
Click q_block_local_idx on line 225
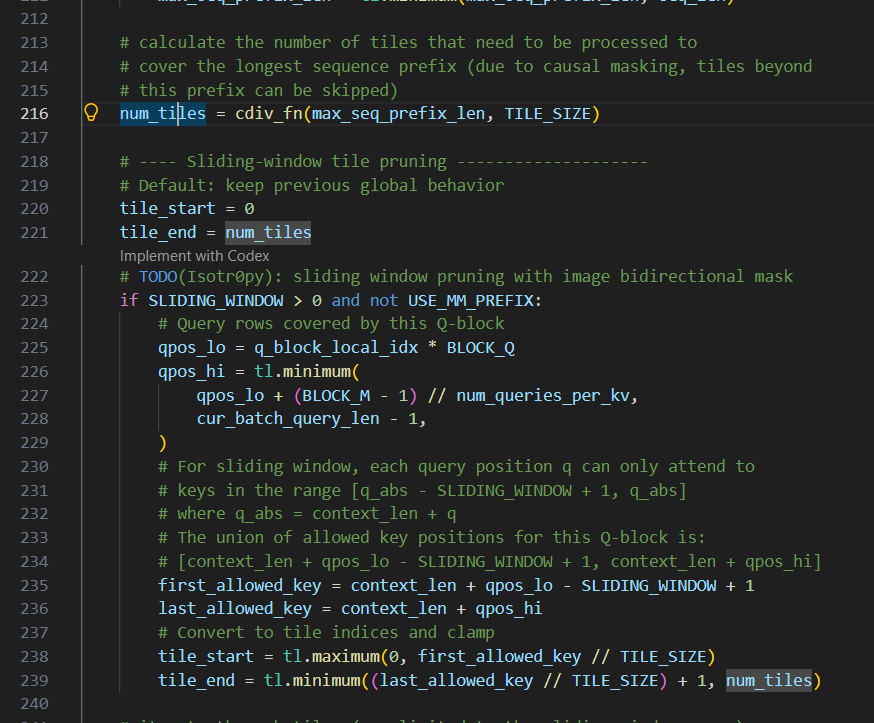click(x=336, y=348)
